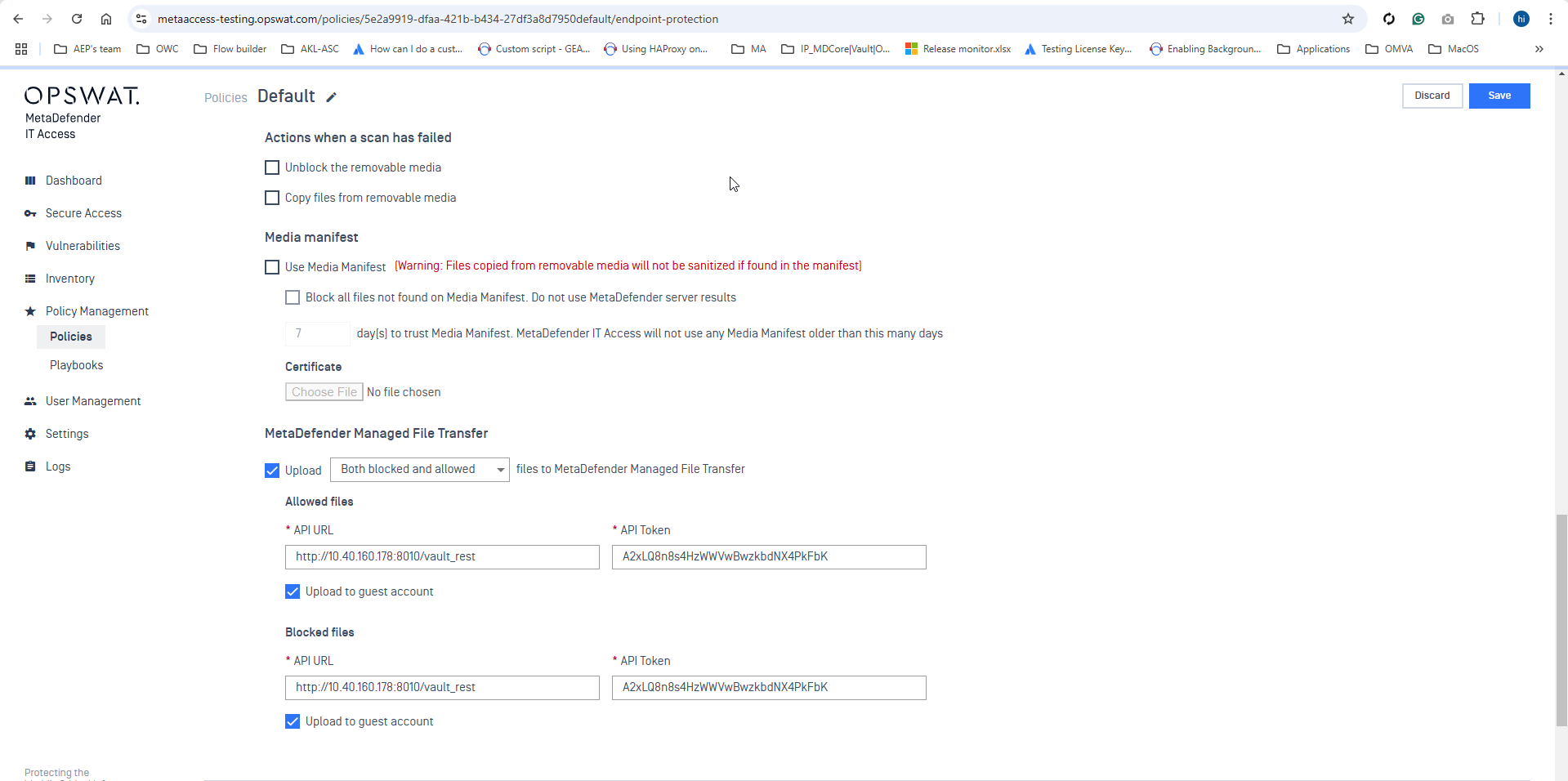Bookmark this page with the star icon

point(1348,19)
